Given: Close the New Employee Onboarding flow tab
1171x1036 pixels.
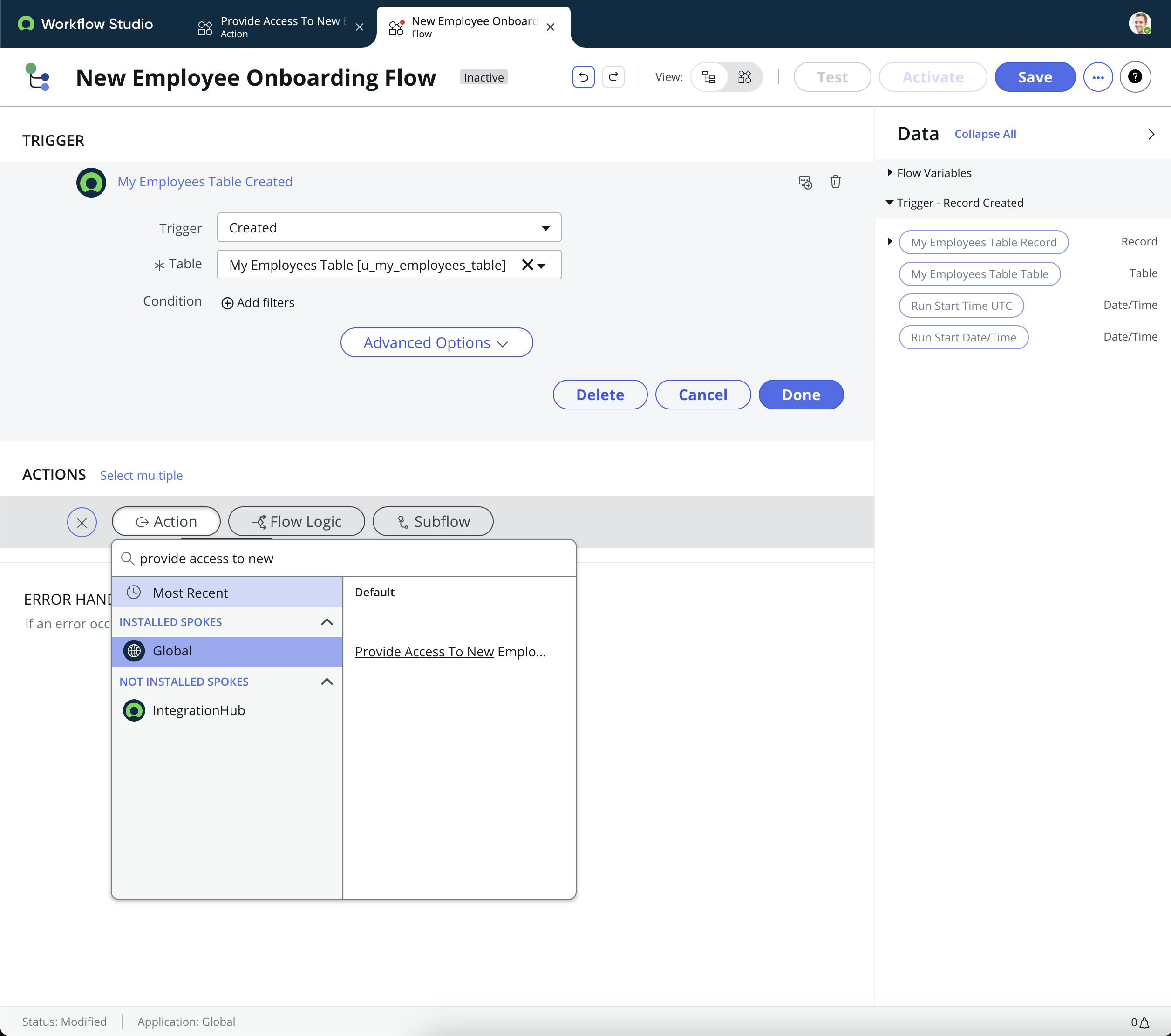Looking at the screenshot, I should (551, 27).
